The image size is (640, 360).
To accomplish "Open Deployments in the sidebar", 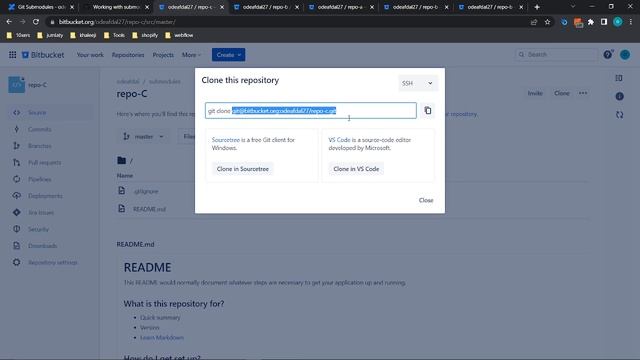I will point(51,196).
